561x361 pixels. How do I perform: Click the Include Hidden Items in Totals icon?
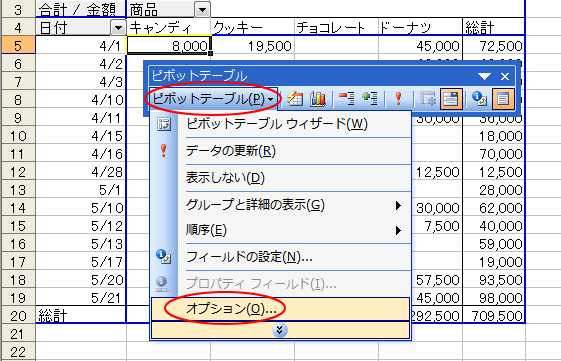[x=428, y=98]
